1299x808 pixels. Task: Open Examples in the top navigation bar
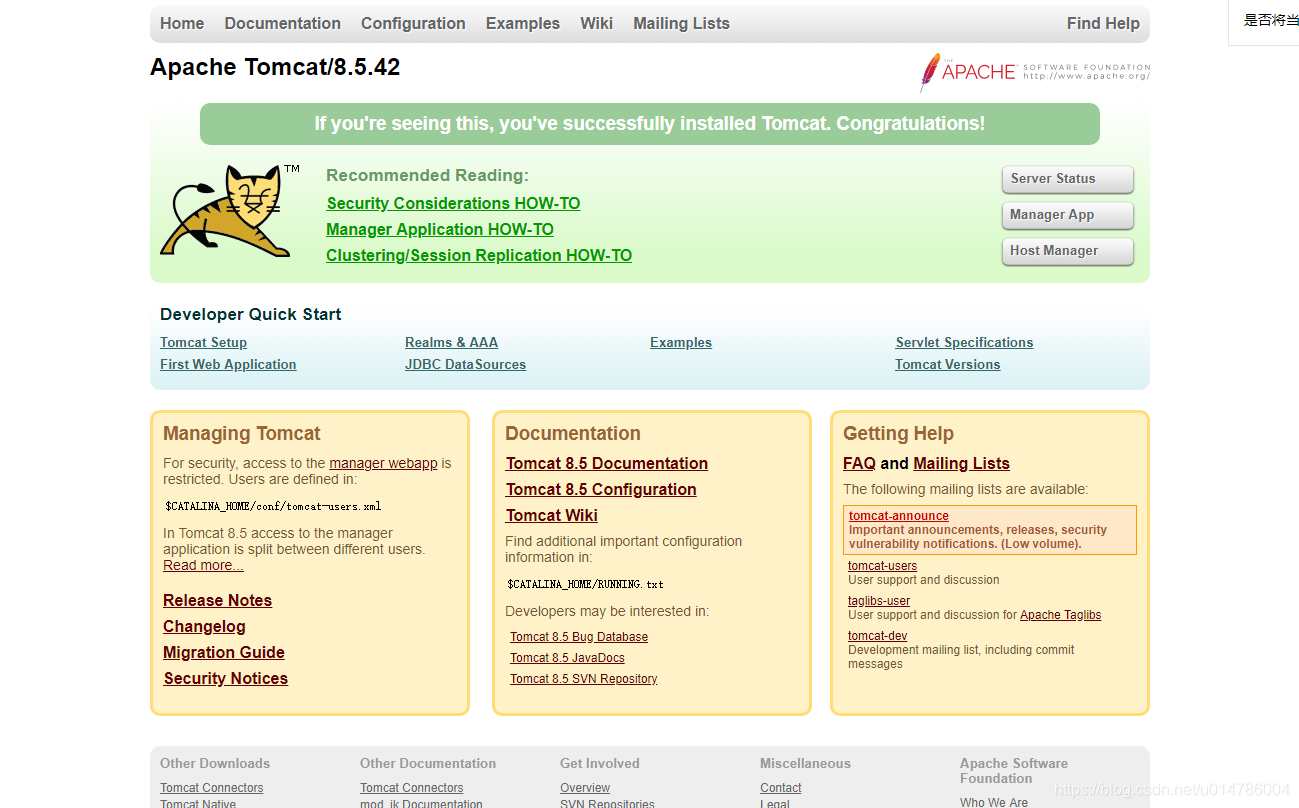click(523, 23)
